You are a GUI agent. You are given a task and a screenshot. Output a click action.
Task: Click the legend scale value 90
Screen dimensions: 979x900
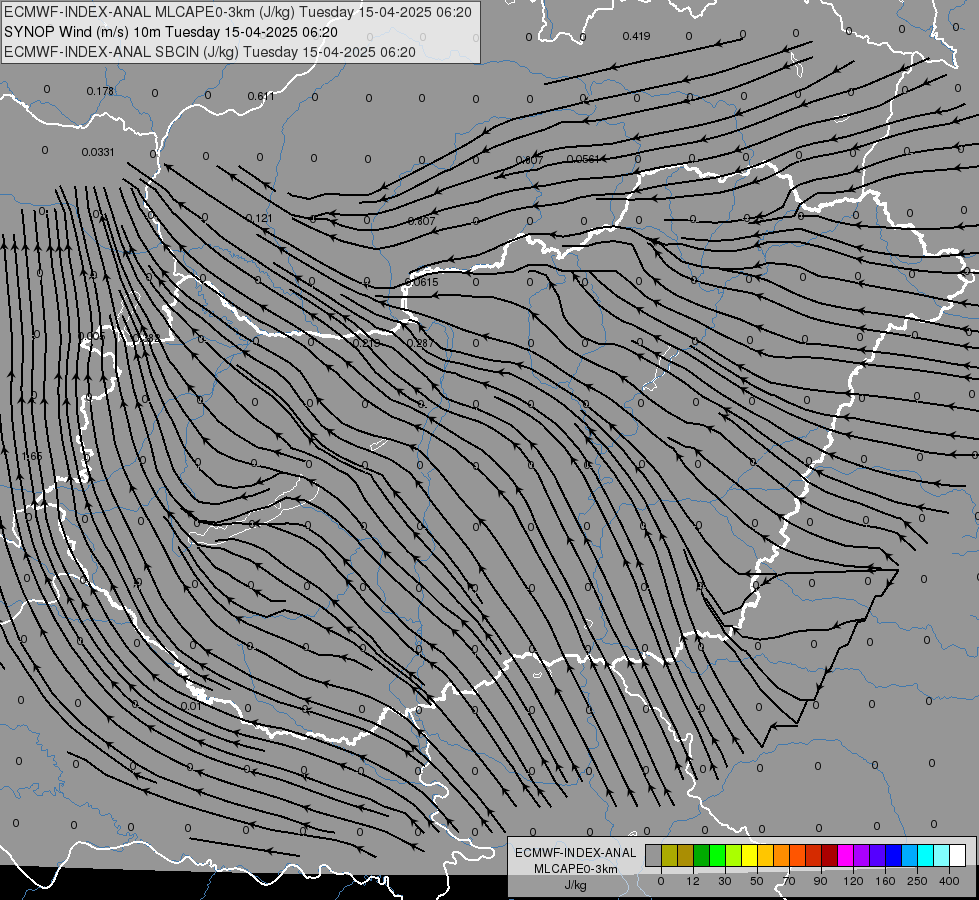[820, 881]
